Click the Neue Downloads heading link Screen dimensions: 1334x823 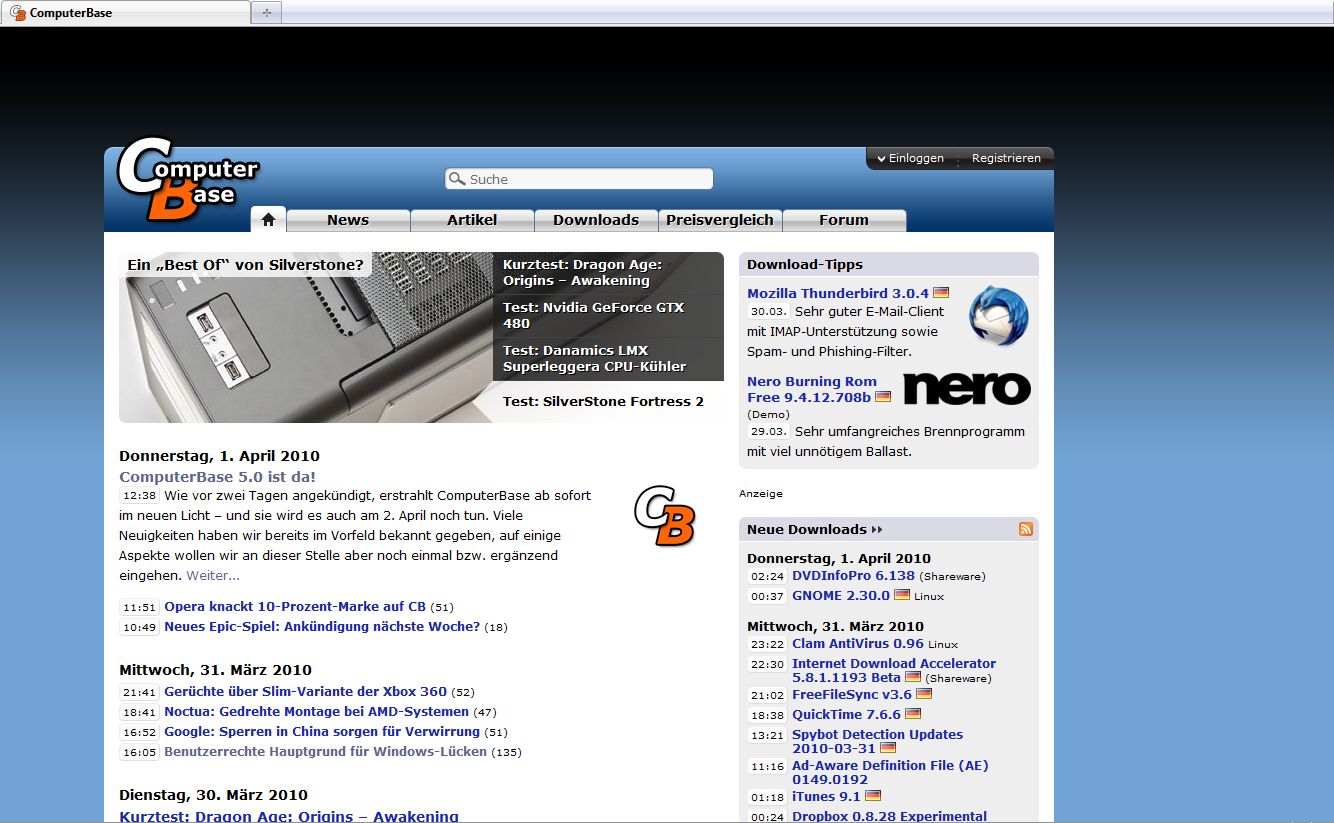pos(807,529)
